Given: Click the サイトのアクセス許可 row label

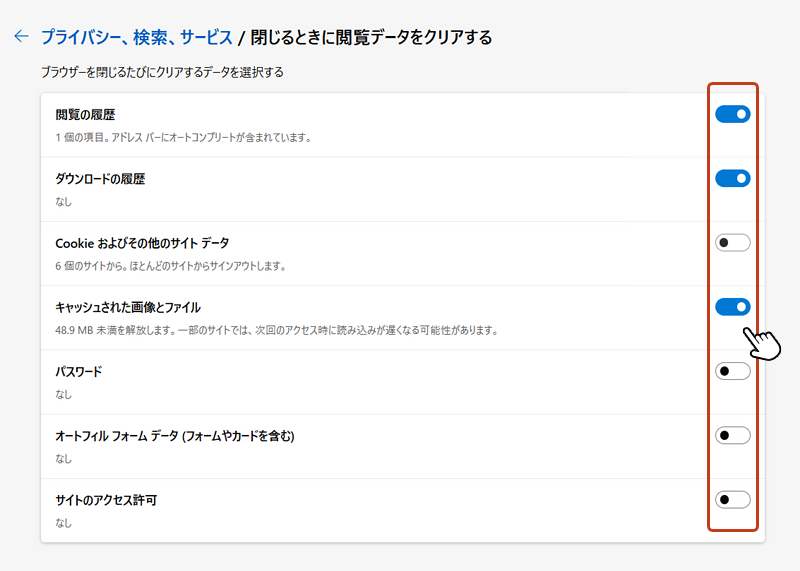Looking at the screenshot, I should (106, 501).
